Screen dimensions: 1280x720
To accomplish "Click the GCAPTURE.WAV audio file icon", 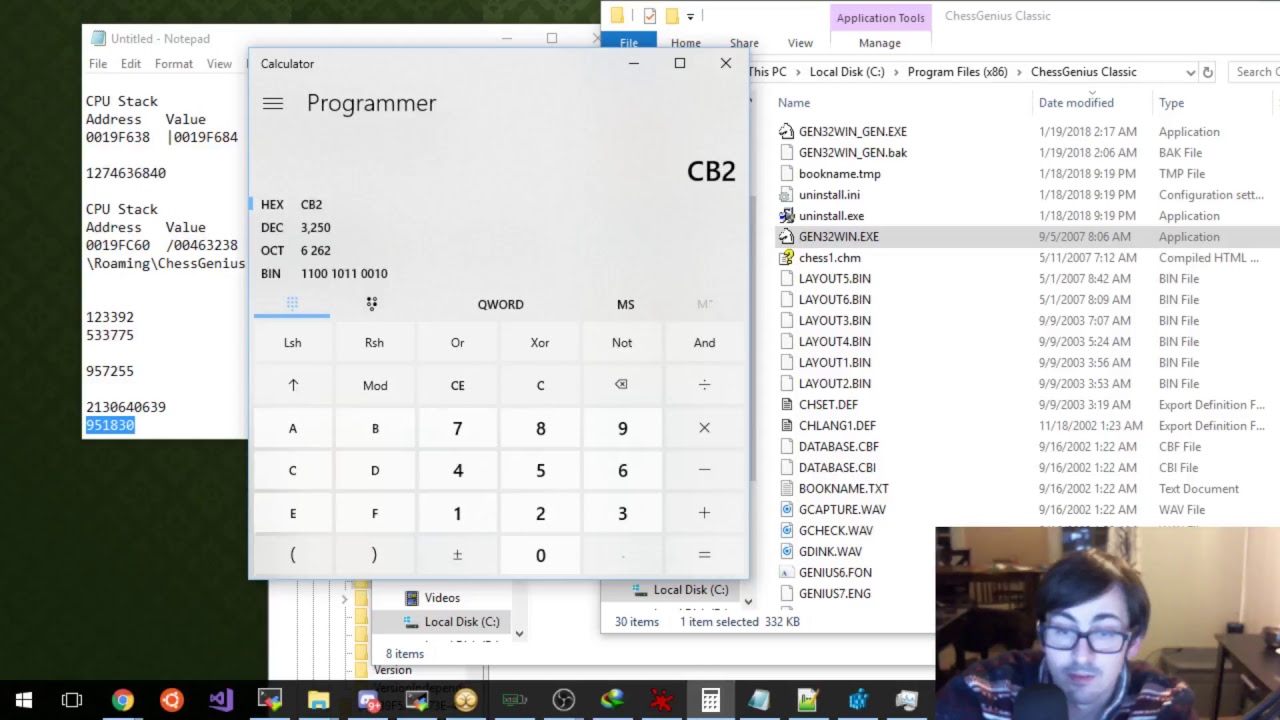I will click(786, 510).
